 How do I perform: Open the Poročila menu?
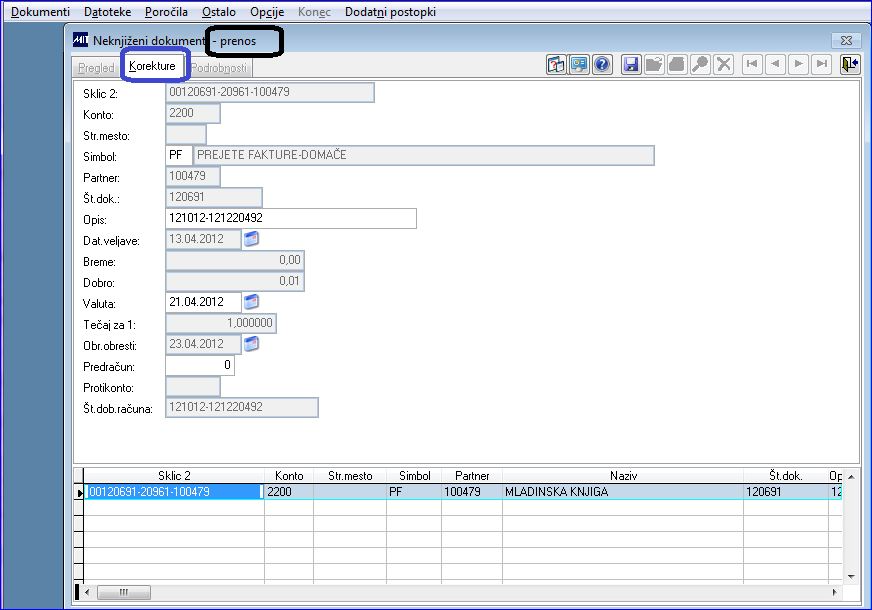(x=166, y=12)
